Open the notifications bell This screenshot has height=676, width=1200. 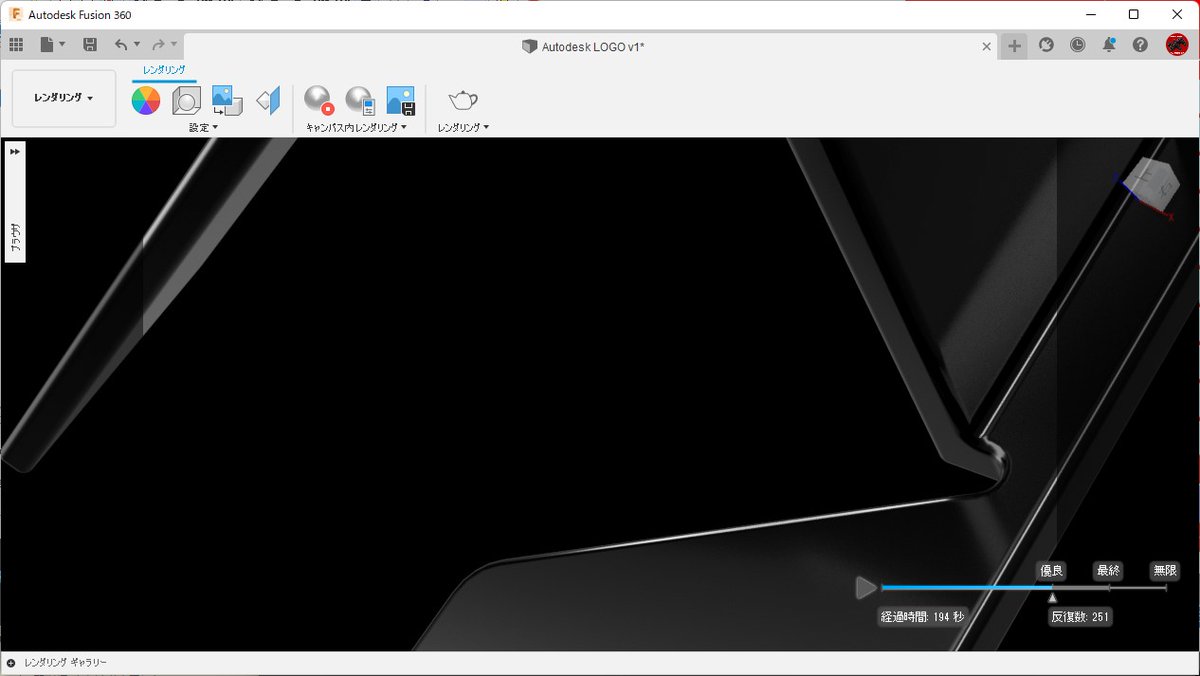point(1109,45)
